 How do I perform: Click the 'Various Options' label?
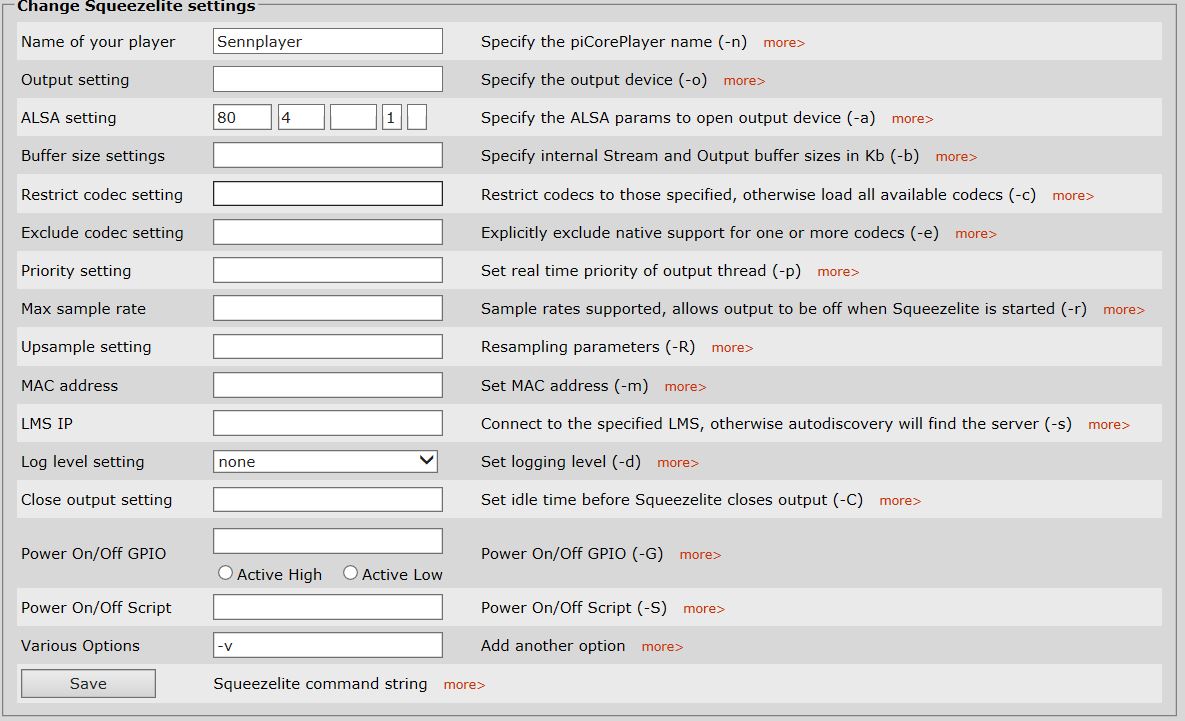[x=80, y=645]
